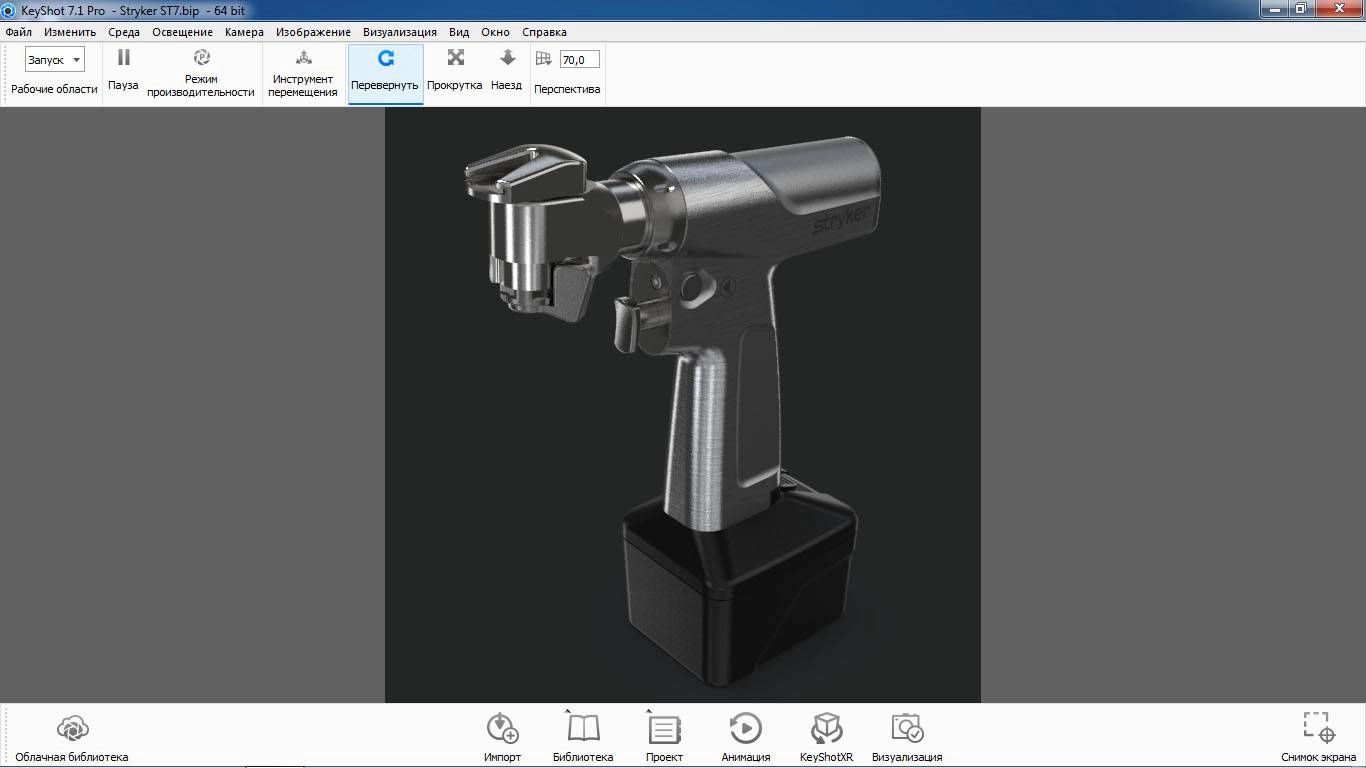Select the Перевернуть camera tool
The image size is (1366, 768).
tap(385, 72)
